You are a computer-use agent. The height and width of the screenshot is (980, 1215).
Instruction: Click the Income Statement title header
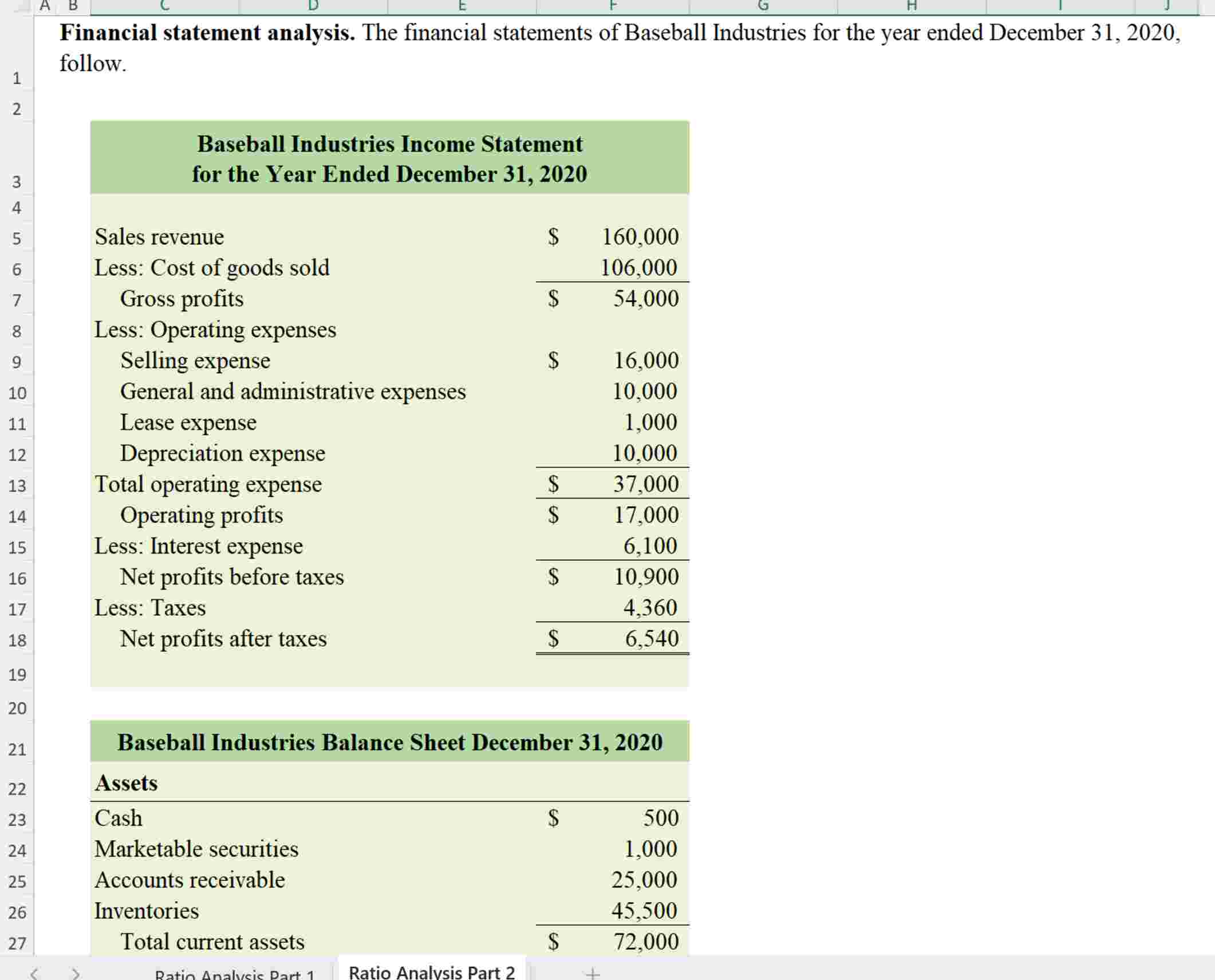point(390,159)
